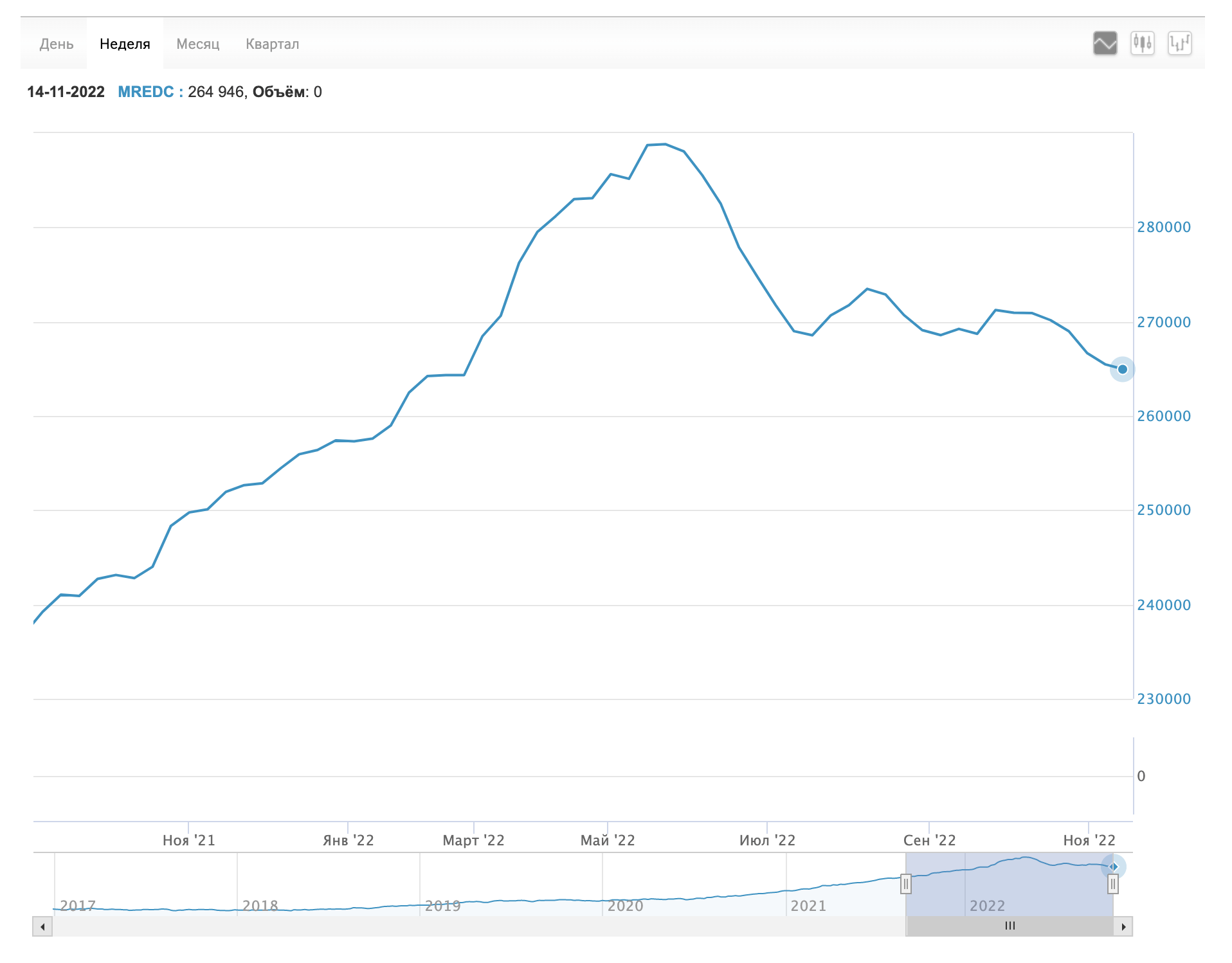
Task: Switch to candlestick chart icon
Action: tap(1142, 44)
